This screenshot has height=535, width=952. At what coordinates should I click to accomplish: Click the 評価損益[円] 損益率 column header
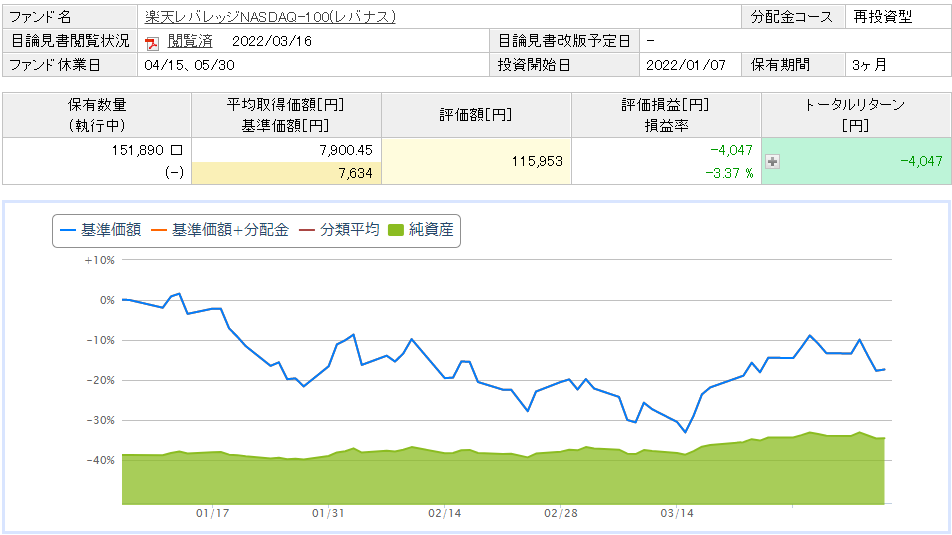[x=666, y=115]
